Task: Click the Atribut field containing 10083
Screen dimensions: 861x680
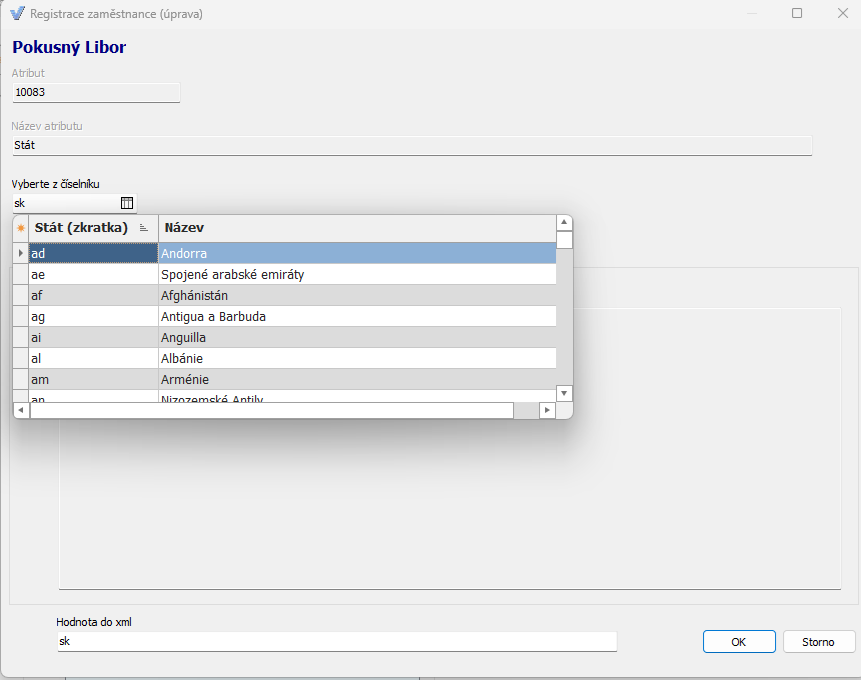Action: [x=96, y=92]
